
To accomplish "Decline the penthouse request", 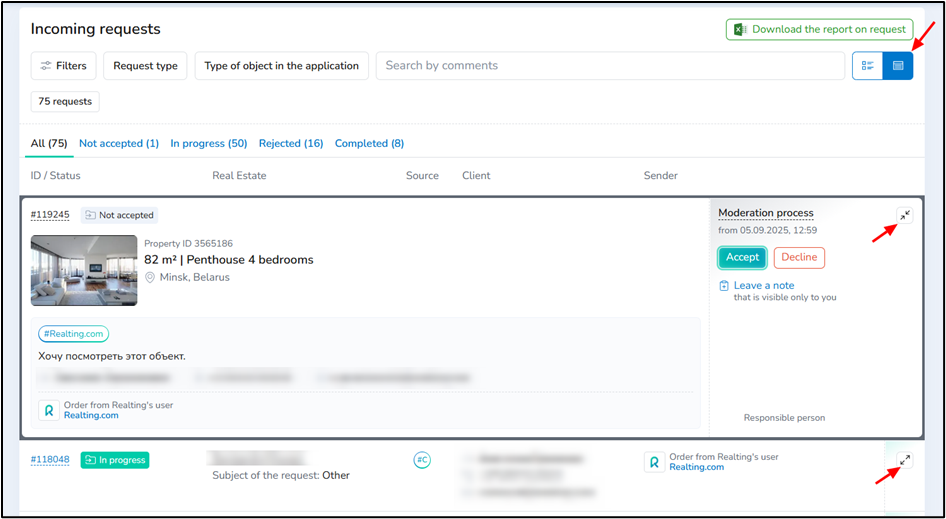I will (799, 257).
